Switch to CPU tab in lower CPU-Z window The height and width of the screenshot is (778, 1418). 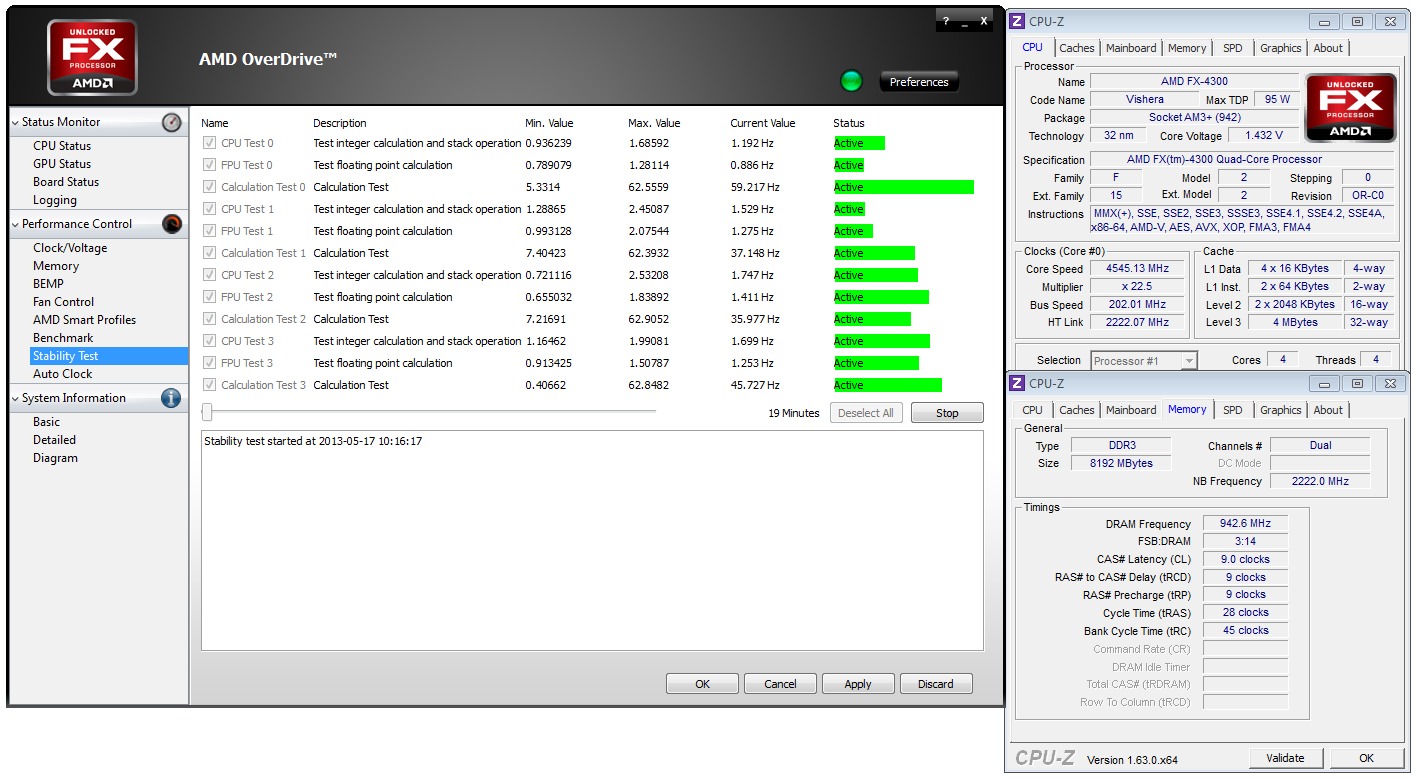click(1033, 410)
